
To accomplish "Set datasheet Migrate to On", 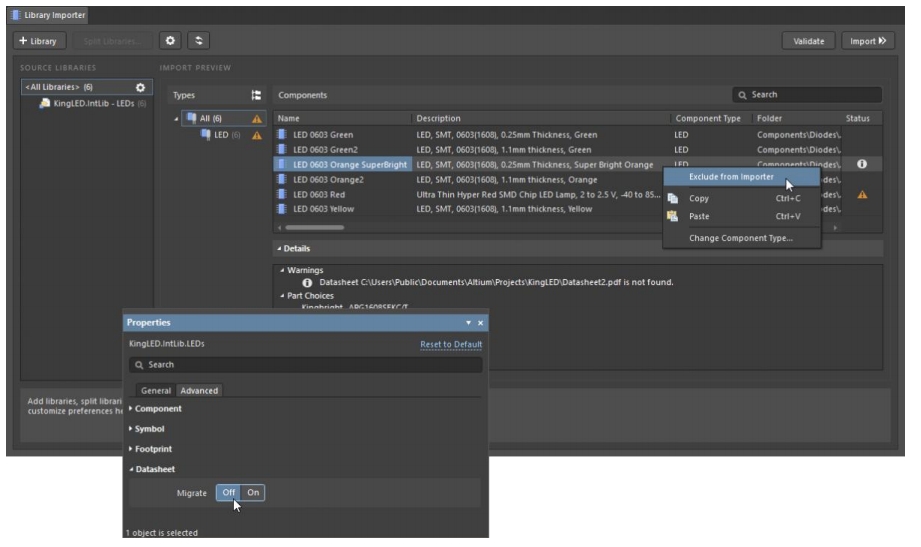I will (253, 492).
